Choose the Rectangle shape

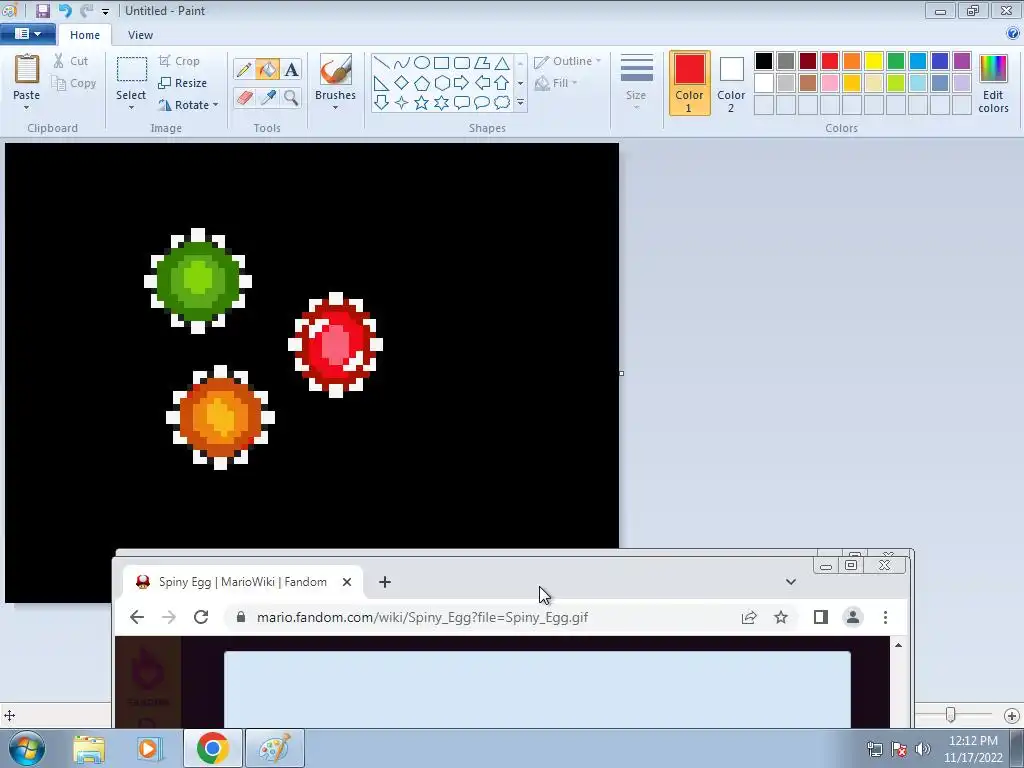click(441, 63)
